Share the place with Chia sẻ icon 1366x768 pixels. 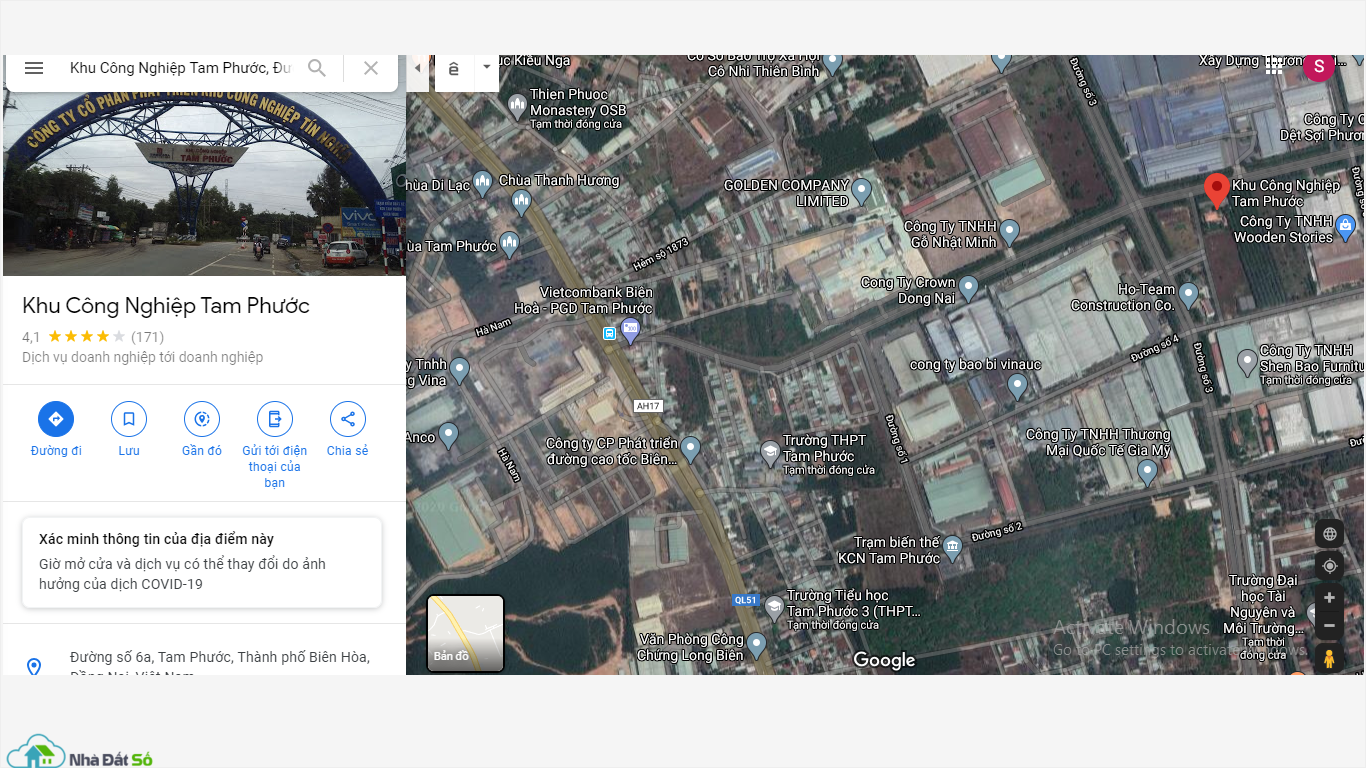point(348,419)
